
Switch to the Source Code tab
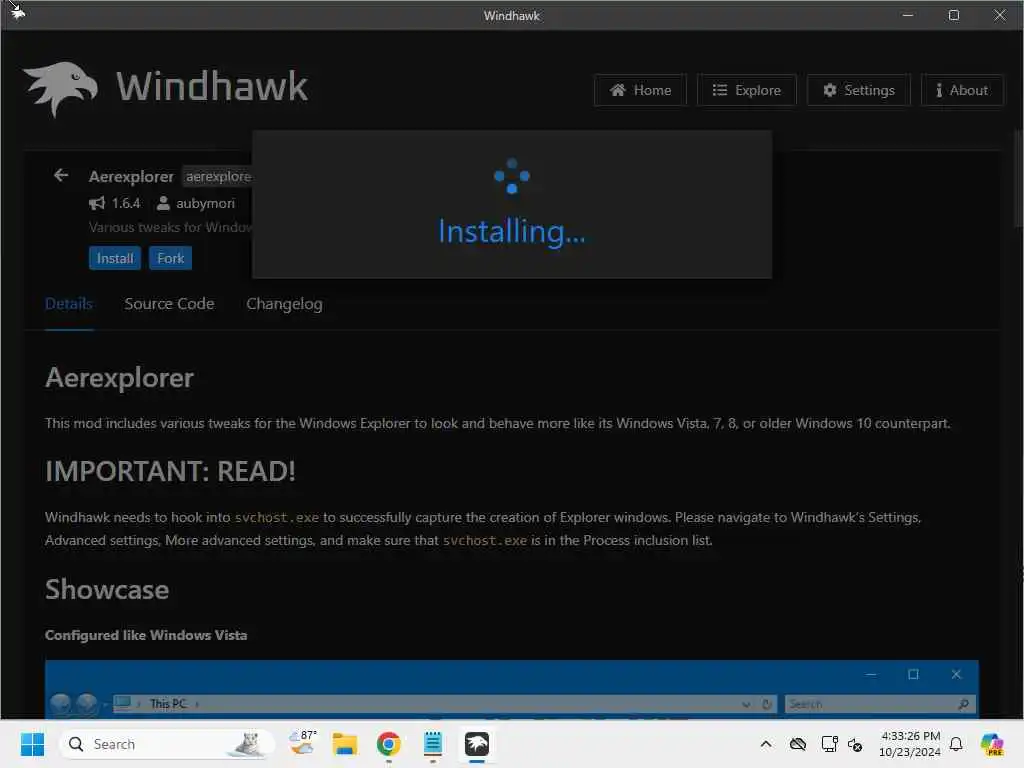click(169, 304)
